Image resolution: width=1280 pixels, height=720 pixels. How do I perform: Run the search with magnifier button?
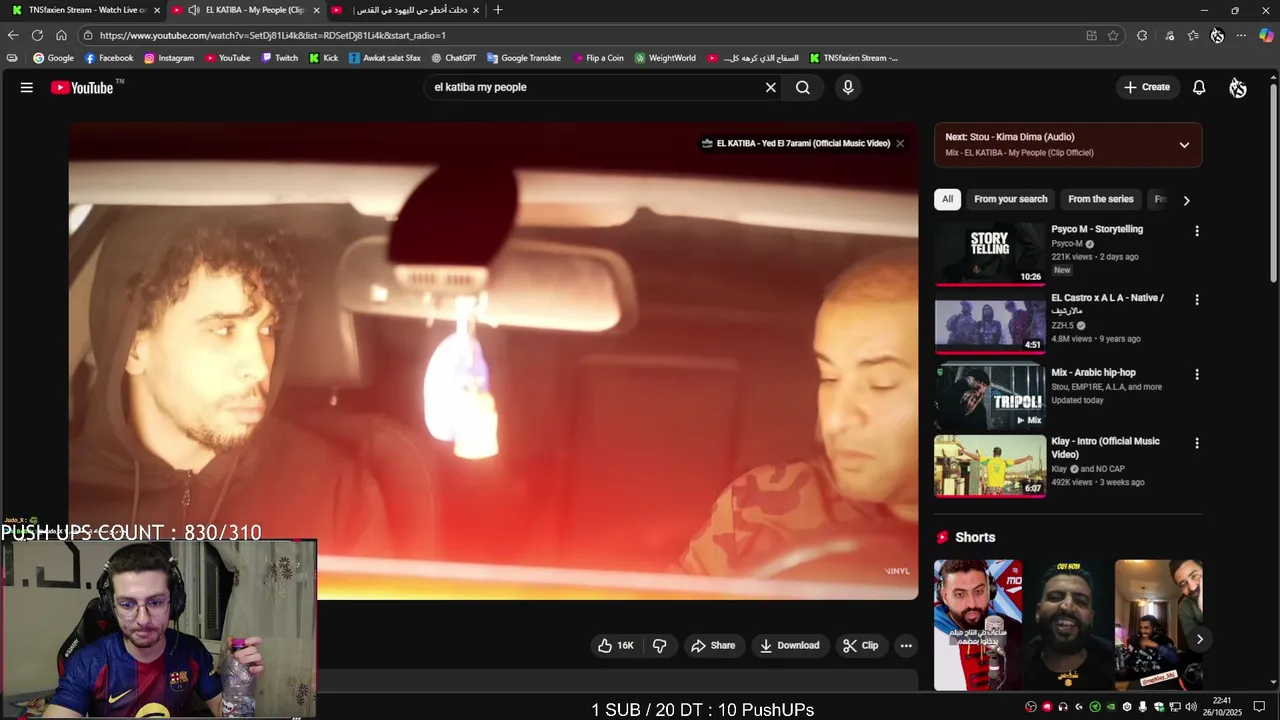click(803, 87)
